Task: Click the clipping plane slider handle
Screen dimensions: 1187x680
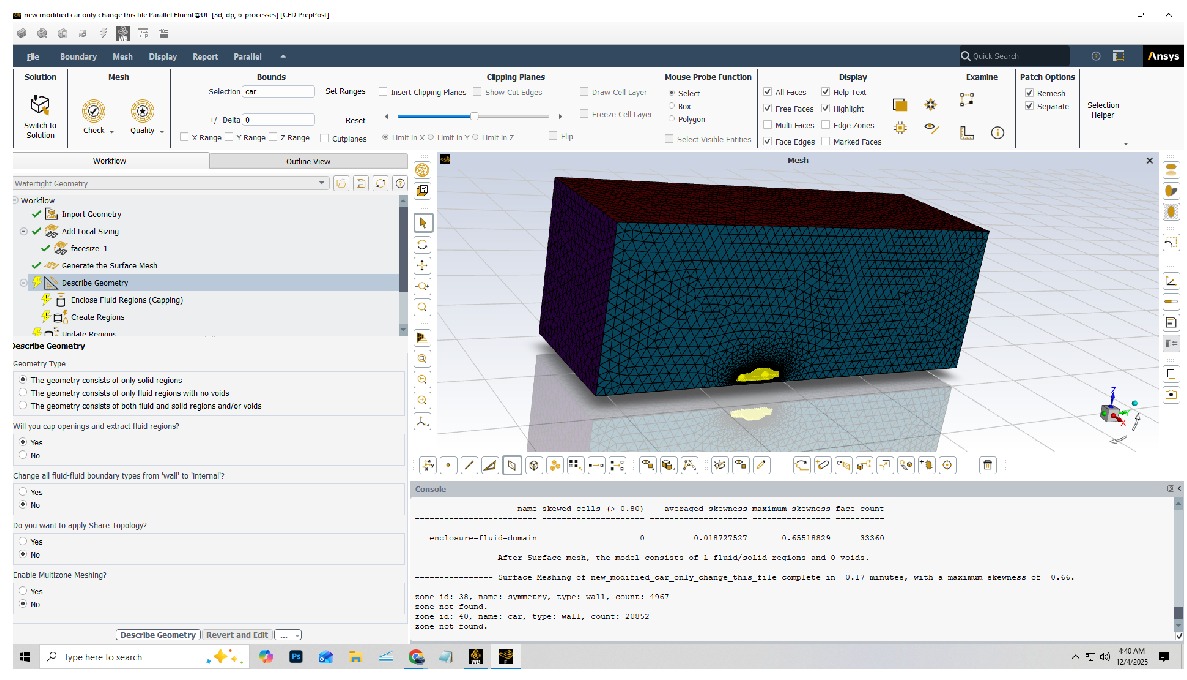Action: point(474,116)
